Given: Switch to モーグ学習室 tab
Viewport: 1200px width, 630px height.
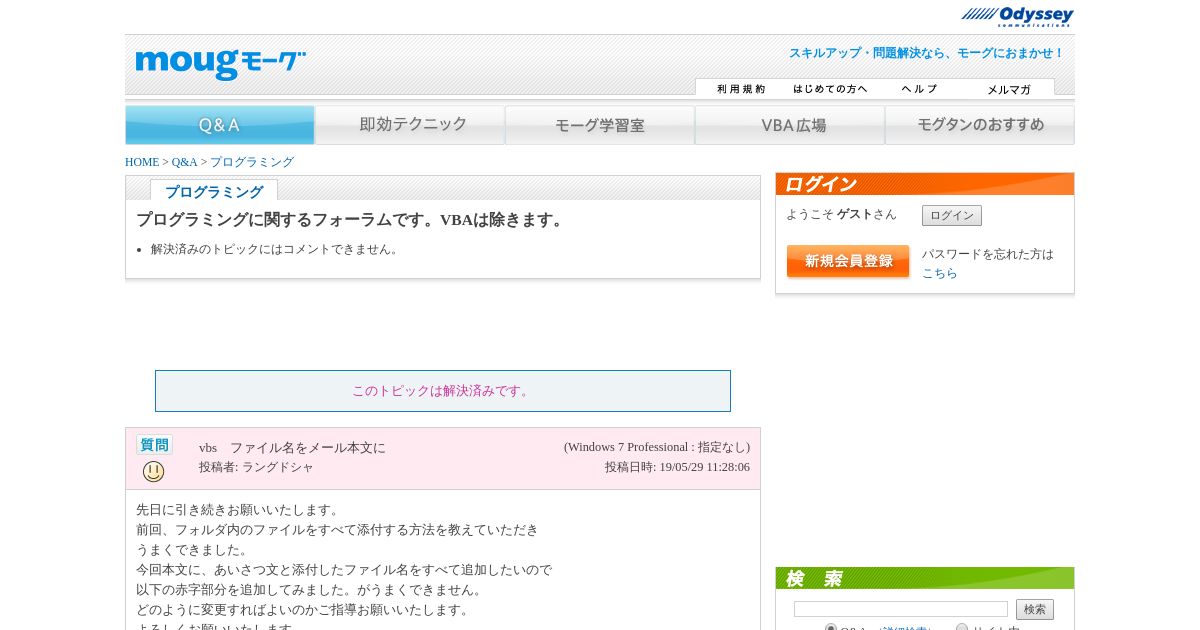Looking at the screenshot, I should pos(600,125).
